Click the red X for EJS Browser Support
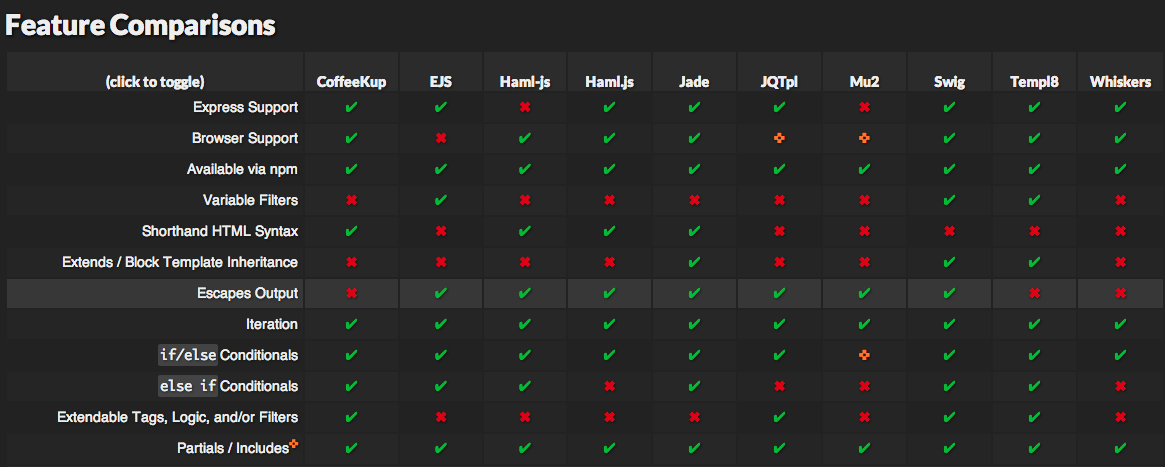The width and height of the screenshot is (1165, 467). point(440,138)
